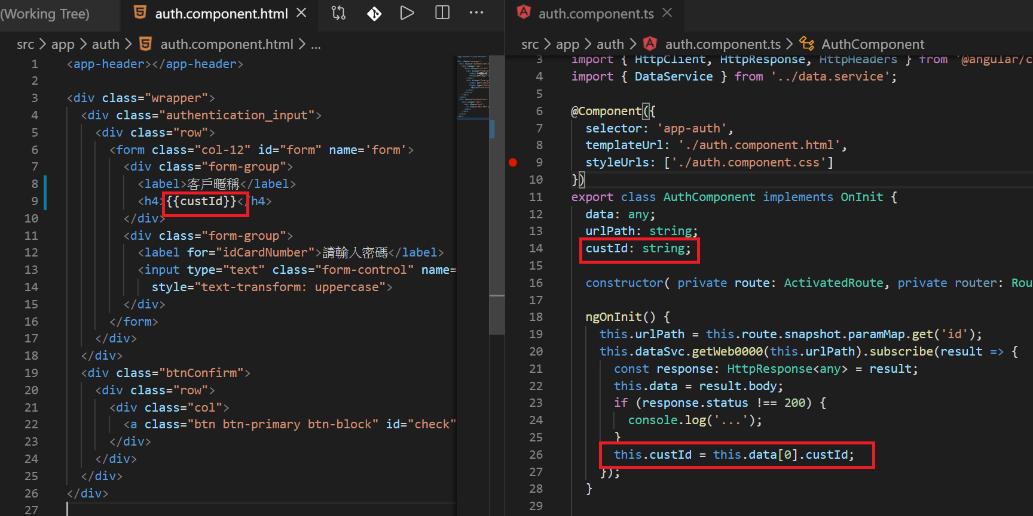Click the trailing ellipsis in left breadcrumb

coord(316,44)
